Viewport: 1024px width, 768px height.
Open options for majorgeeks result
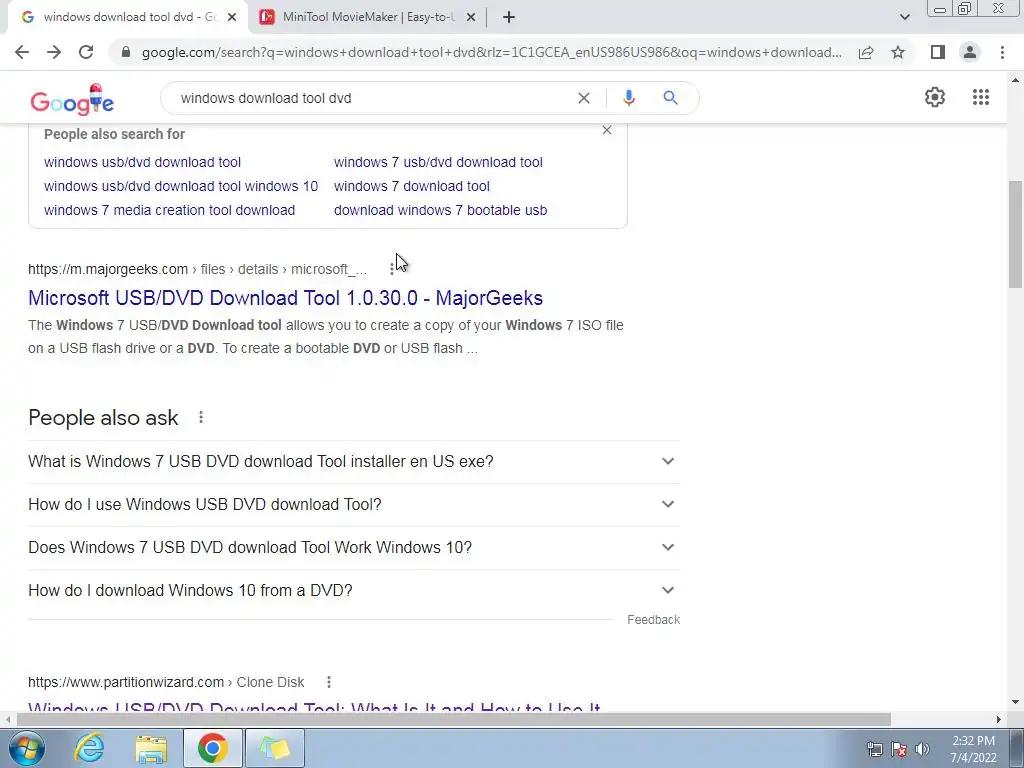[391, 269]
